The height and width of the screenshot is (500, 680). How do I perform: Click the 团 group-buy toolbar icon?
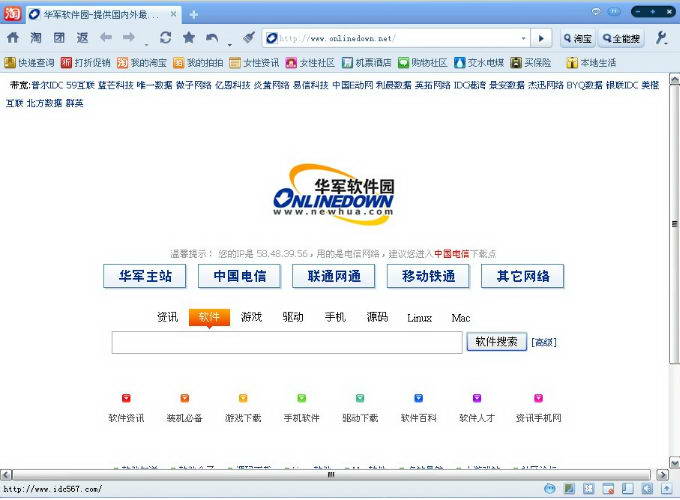tap(59, 38)
